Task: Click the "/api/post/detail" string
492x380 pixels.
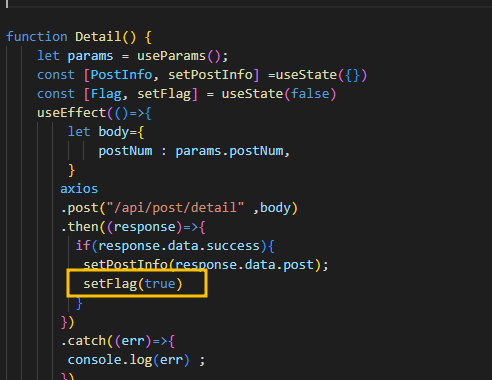Action: tap(175, 208)
